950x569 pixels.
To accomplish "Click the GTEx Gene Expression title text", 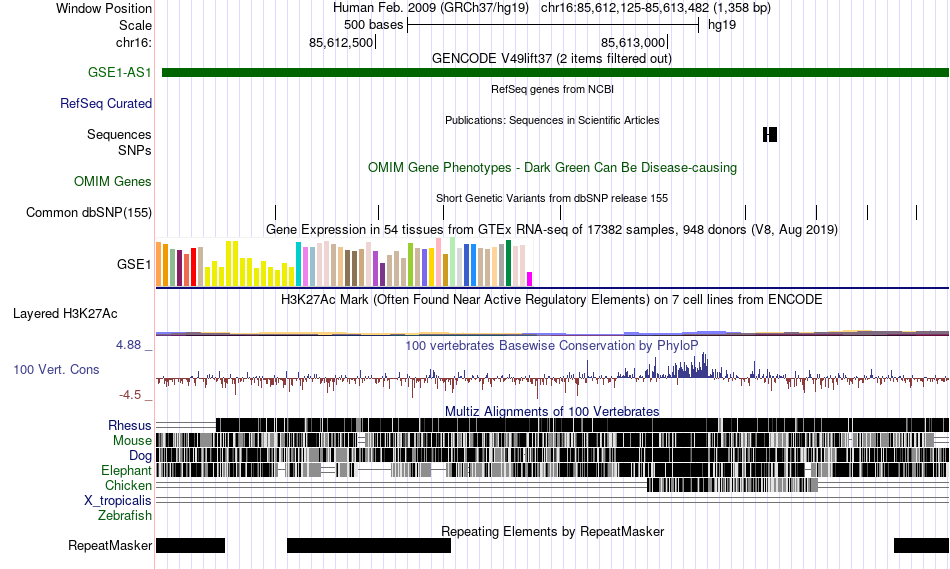I will (x=552, y=230).
